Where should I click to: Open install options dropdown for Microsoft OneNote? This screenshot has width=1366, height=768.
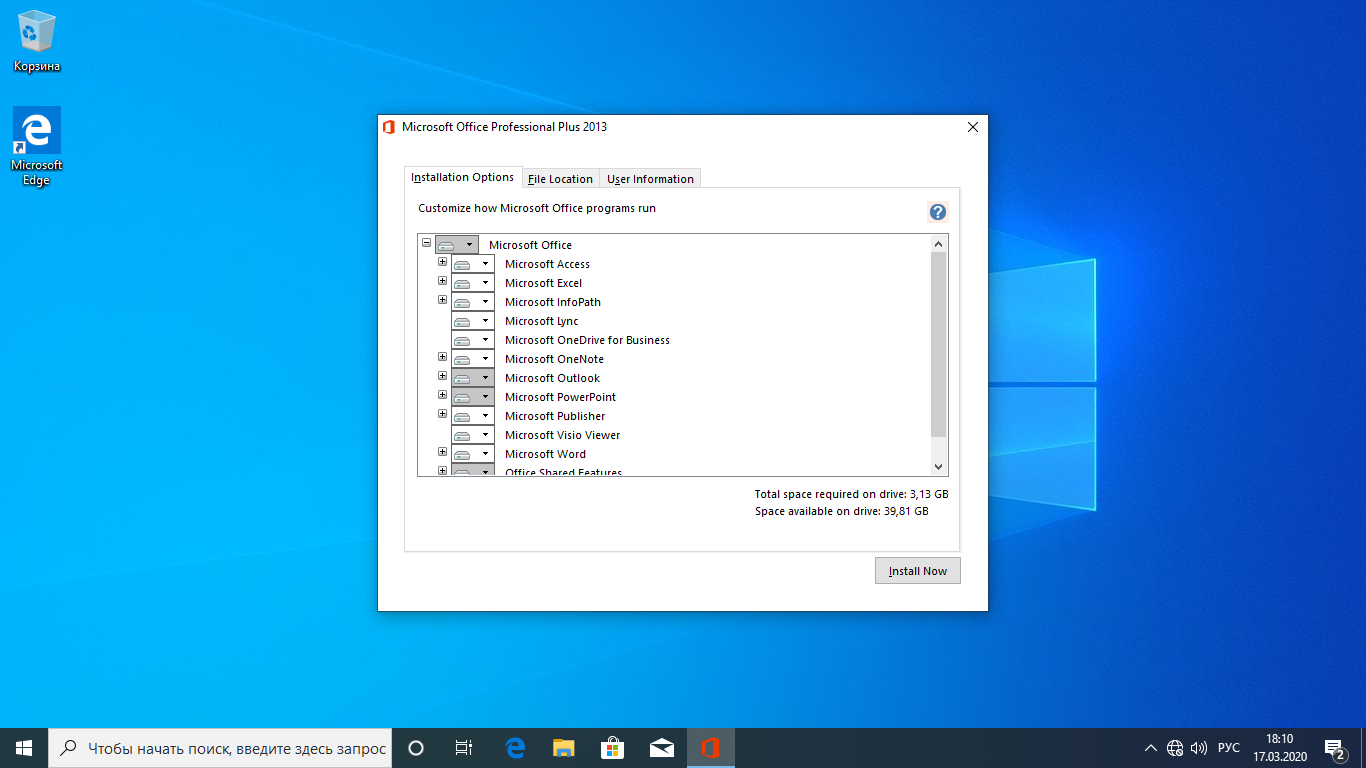coord(473,359)
